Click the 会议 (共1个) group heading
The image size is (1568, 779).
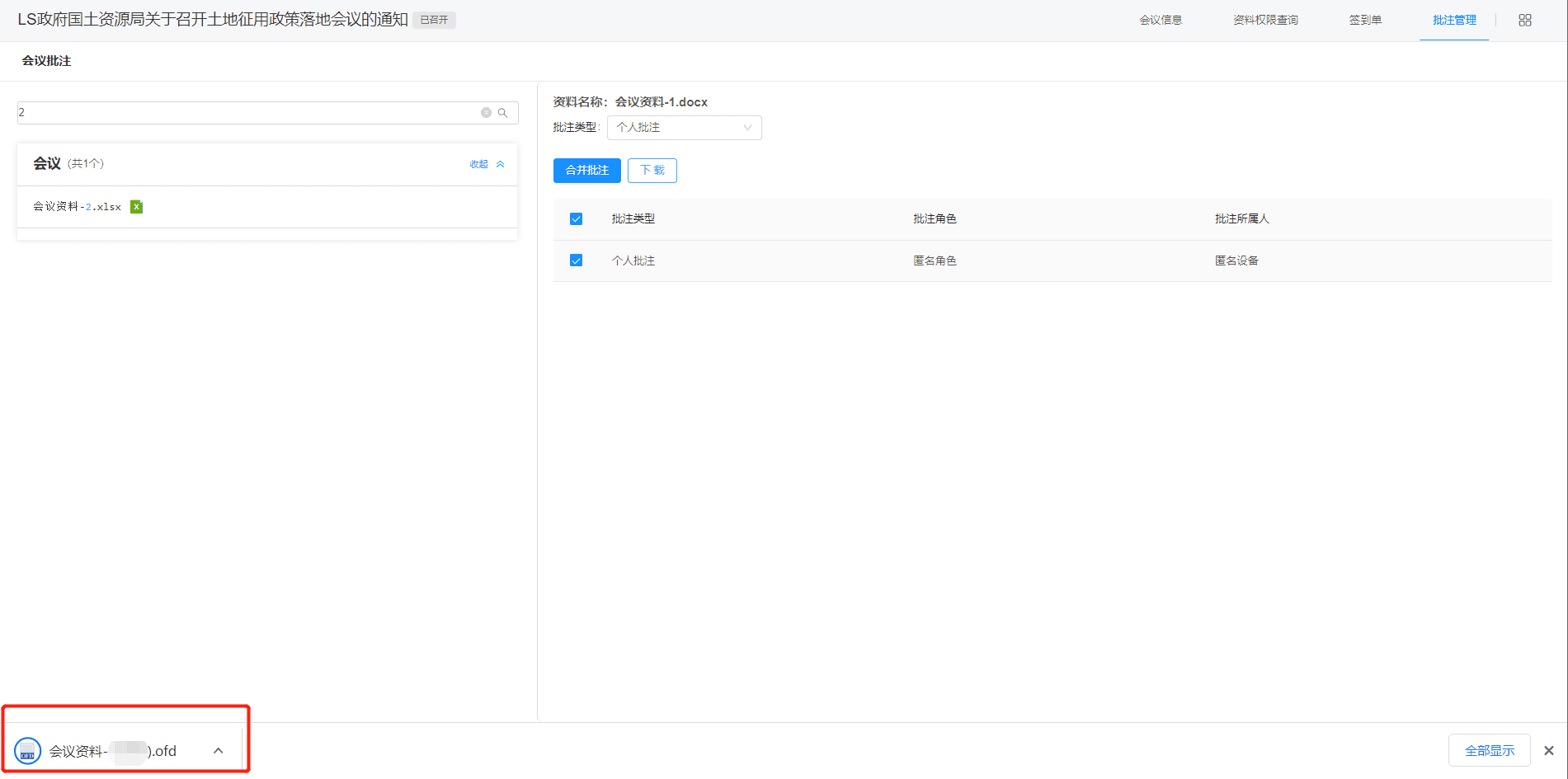[x=68, y=164]
